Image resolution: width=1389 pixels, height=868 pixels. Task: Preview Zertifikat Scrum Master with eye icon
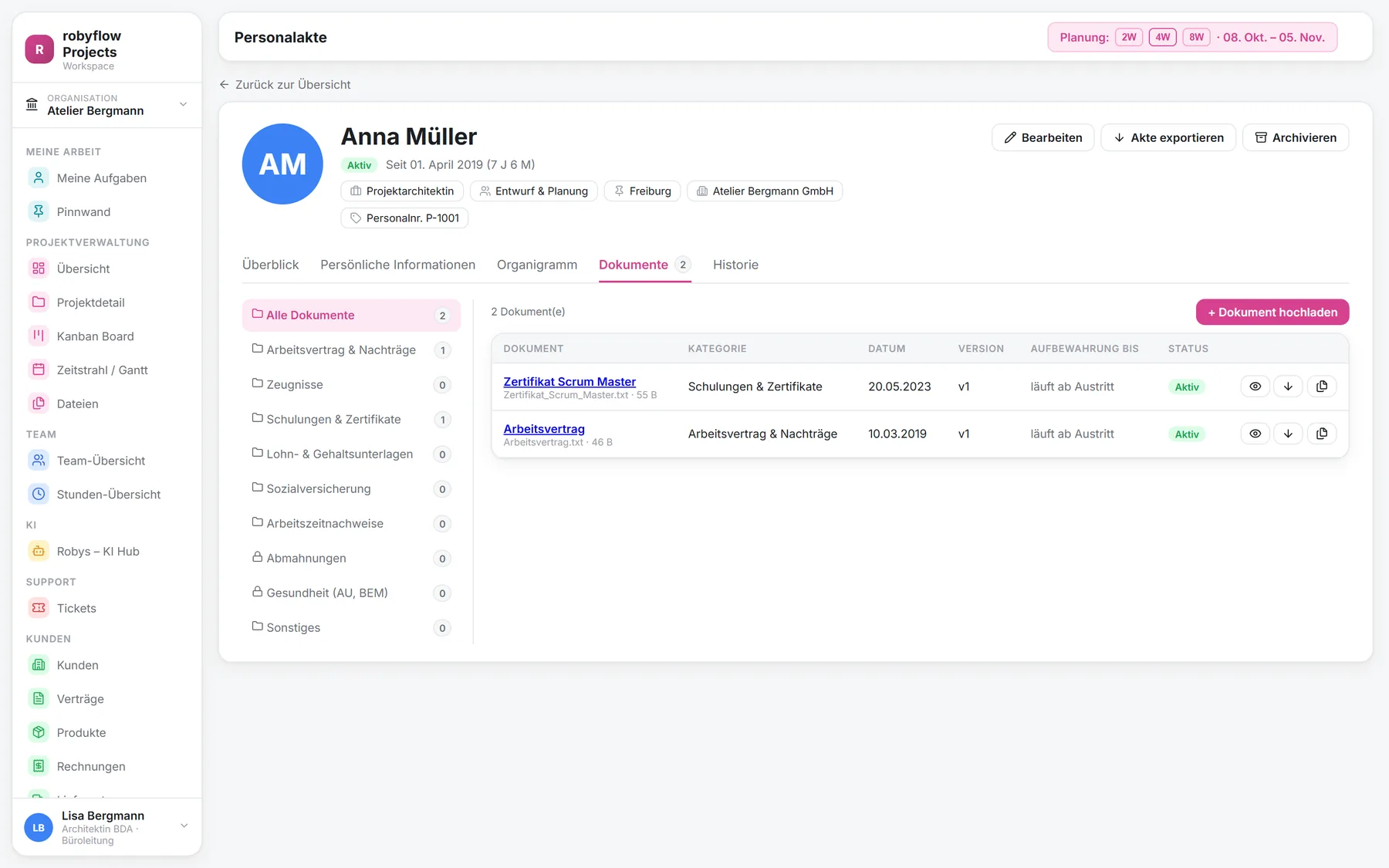(1256, 387)
